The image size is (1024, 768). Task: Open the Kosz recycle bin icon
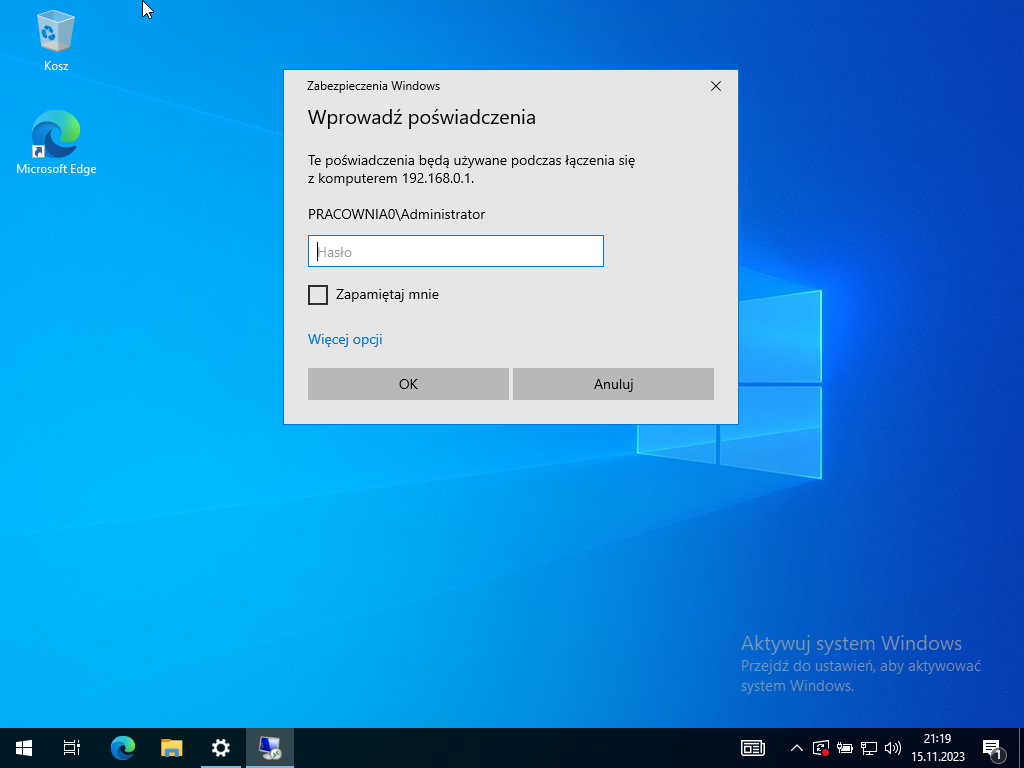coord(56,40)
